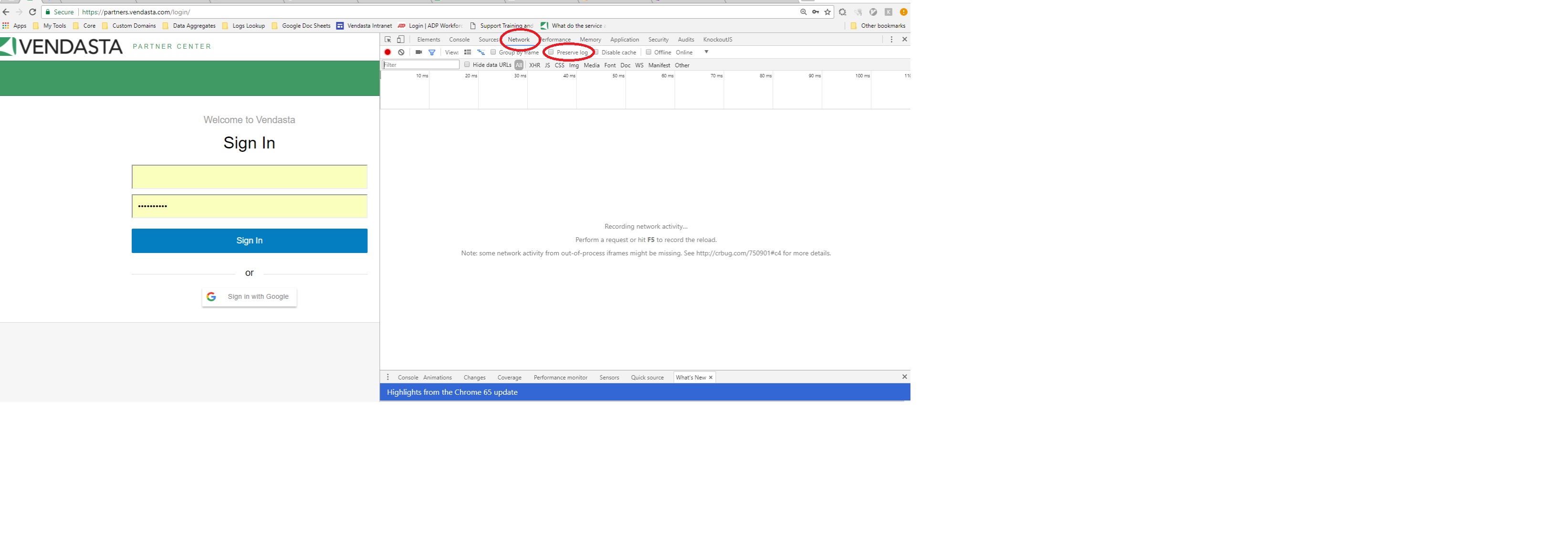Screen dimensions: 1568x537
Task: Enable the Preserve log checkbox
Action: pos(552,53)
